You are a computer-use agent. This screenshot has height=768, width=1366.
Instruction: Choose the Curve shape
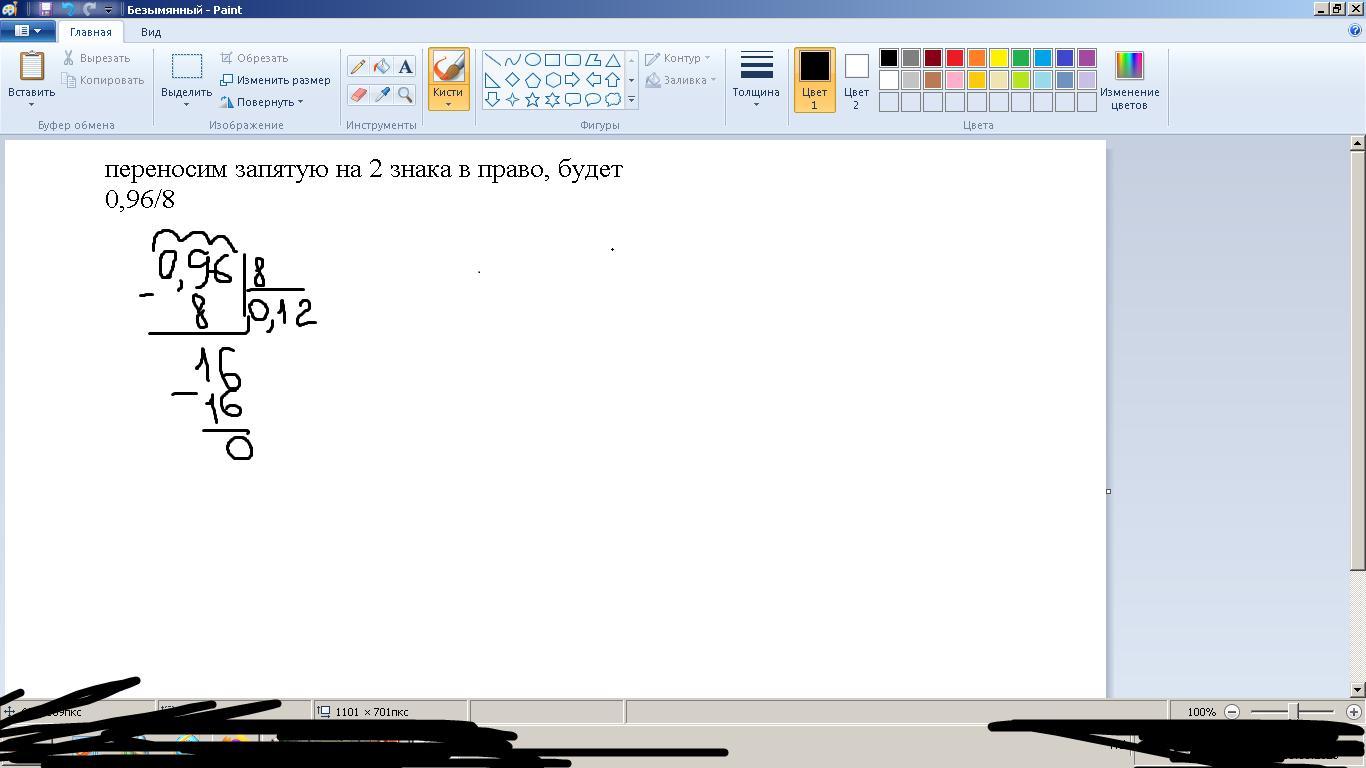pyautogui.click(x=513, y=60)
